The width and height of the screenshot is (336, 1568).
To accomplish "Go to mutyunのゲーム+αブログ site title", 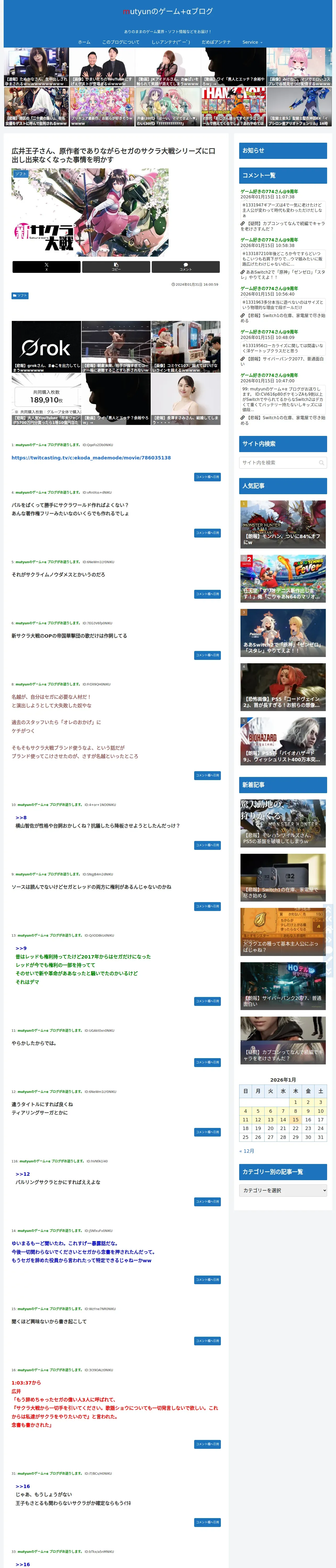I will (168, 11).
